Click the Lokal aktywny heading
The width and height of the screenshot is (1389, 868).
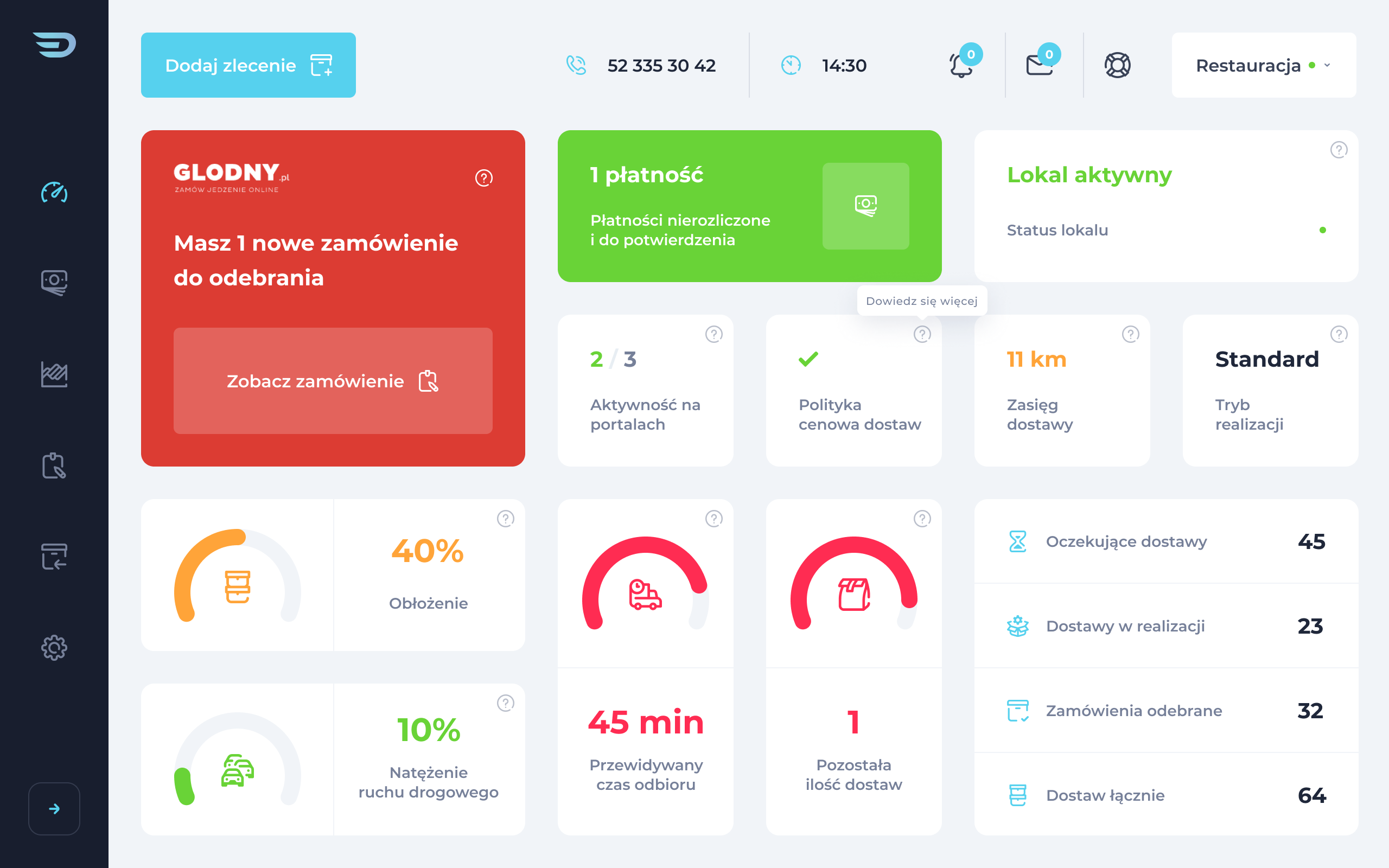point(1089,175)
